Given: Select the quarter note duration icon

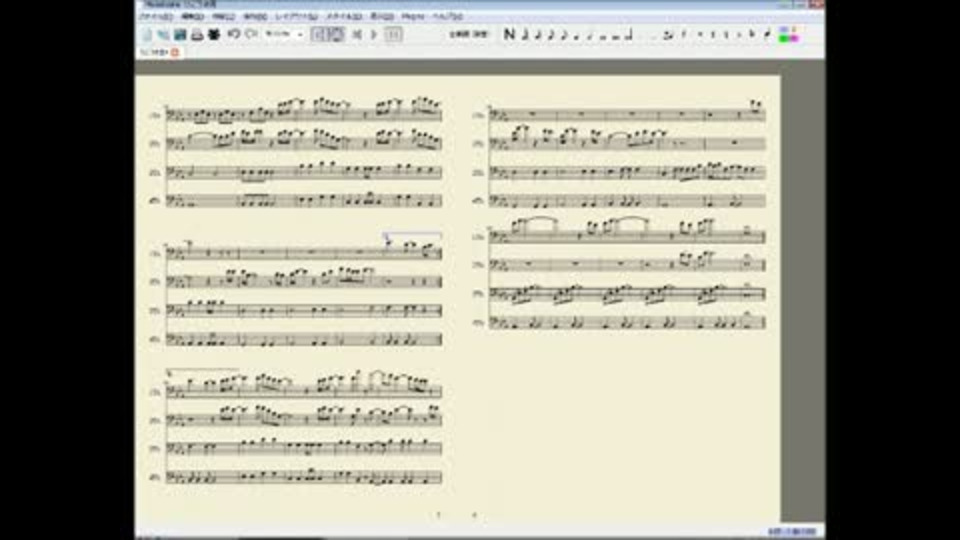Looking at the screenshot, I should 576,35.
